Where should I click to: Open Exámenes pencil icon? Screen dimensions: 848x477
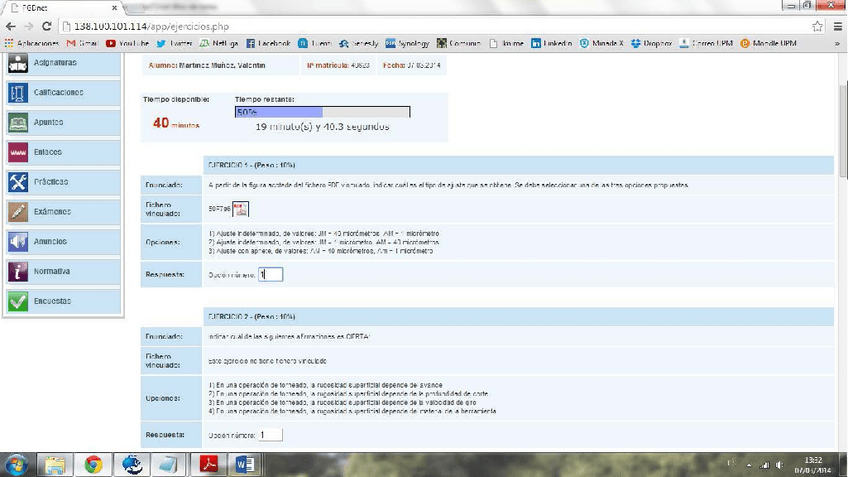(x=18, y=211)
